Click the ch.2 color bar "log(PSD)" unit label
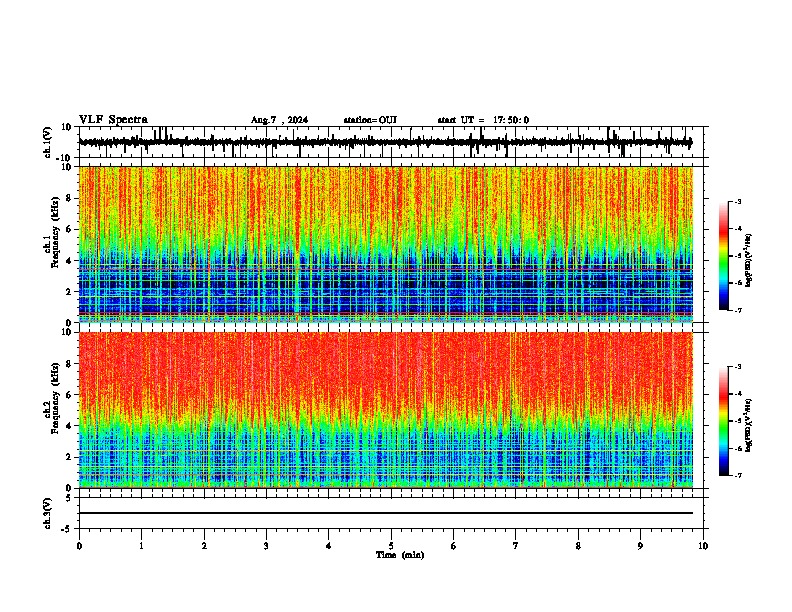Image resolution: width=792 pixels, height=612 pixels. 749,425
